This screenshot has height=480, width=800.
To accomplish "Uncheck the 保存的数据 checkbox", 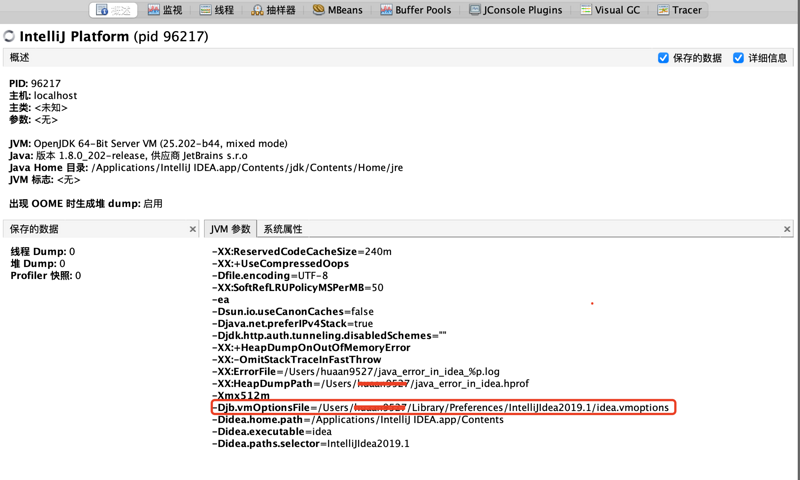I will [663, 58].
